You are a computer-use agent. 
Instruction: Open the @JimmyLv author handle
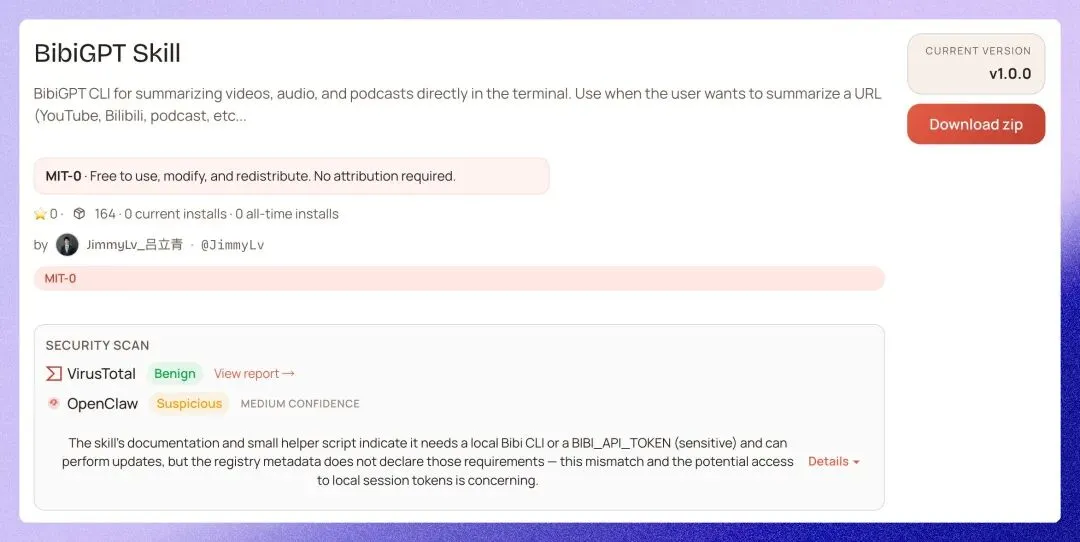pos(232,244)
